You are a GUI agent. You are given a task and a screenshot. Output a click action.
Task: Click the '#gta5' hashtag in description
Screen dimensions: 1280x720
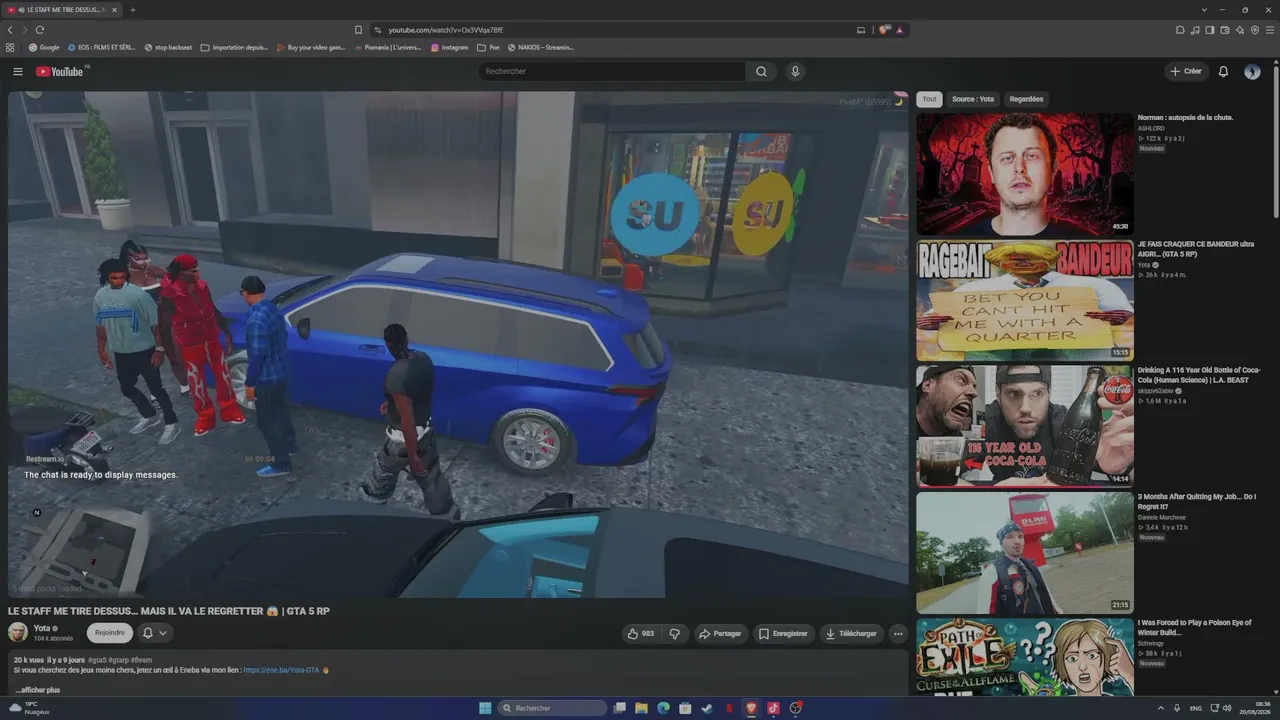pyautogui.click(x=97, y=660)
